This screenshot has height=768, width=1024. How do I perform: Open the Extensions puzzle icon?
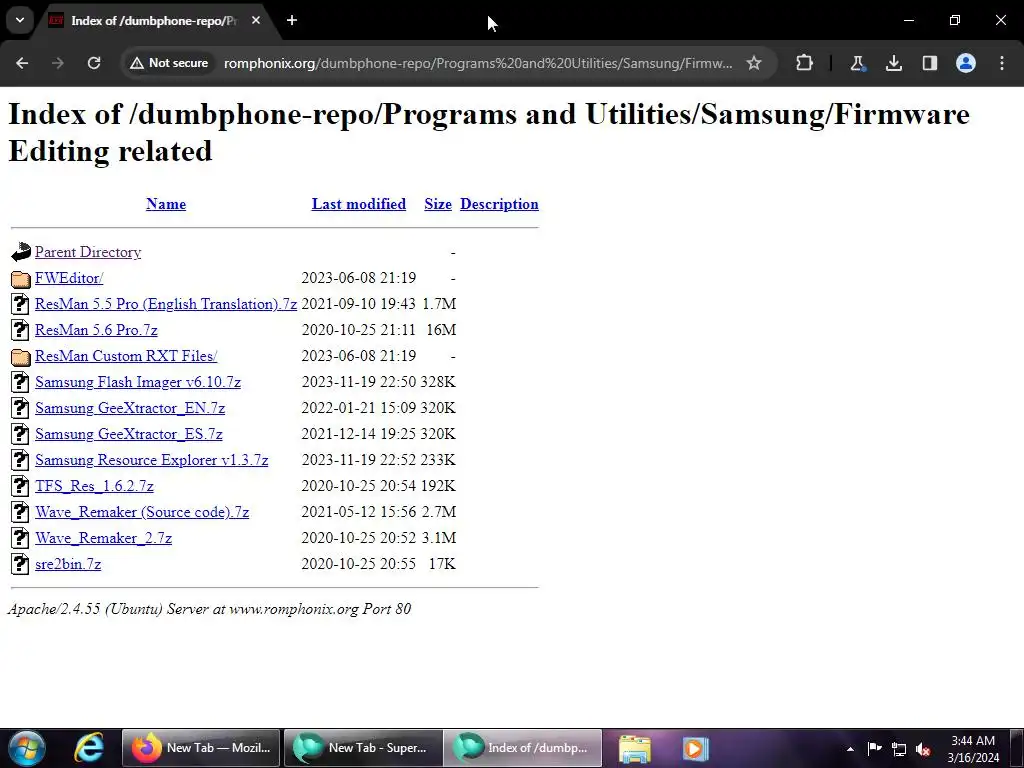tap(805, 63)
